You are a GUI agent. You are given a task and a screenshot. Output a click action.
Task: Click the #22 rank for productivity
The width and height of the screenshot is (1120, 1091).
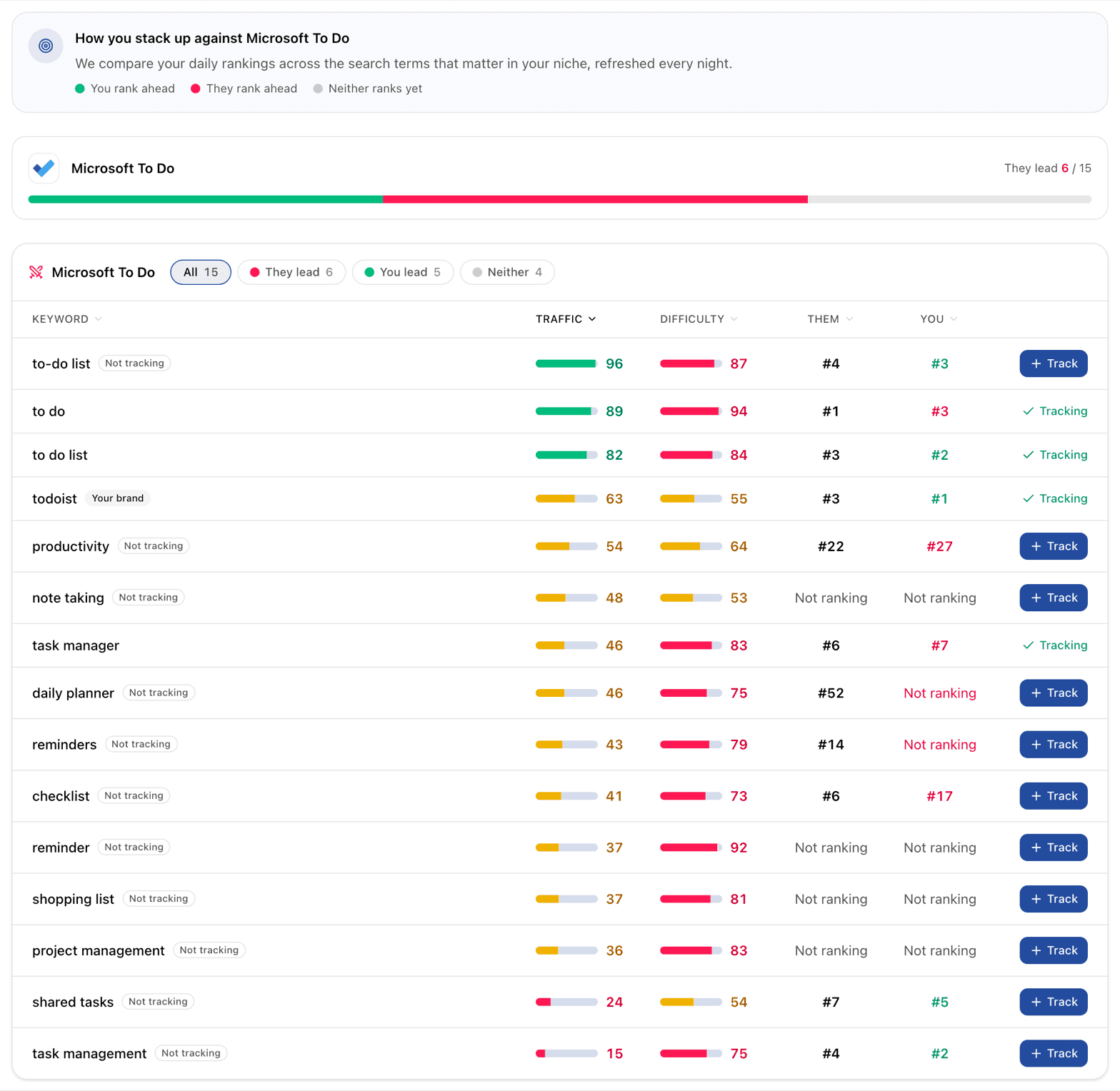tap(831, 546)
